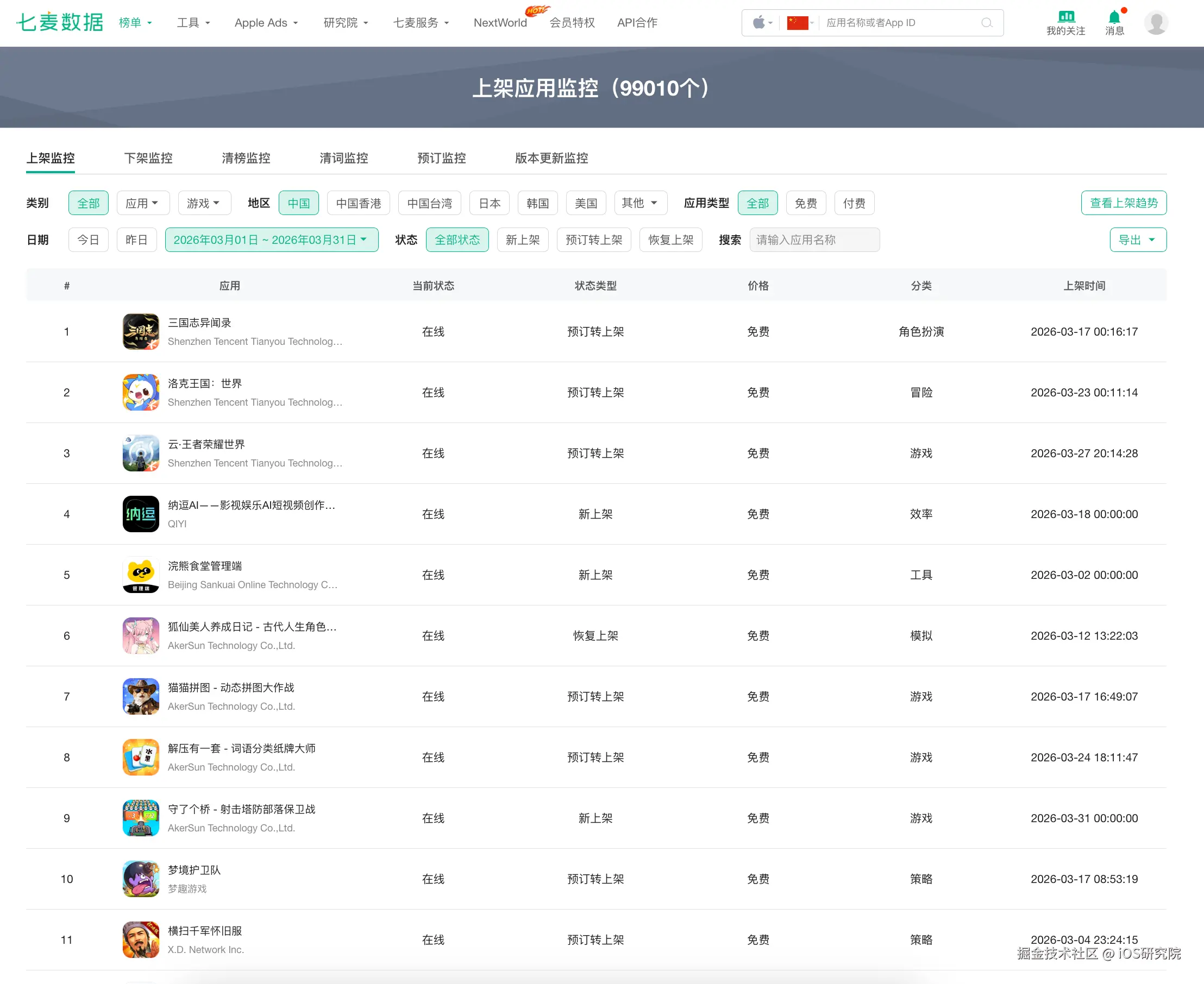Open the date range dropdown
This screenshot has width=1204, height=984.
click(x=271, y=240)
